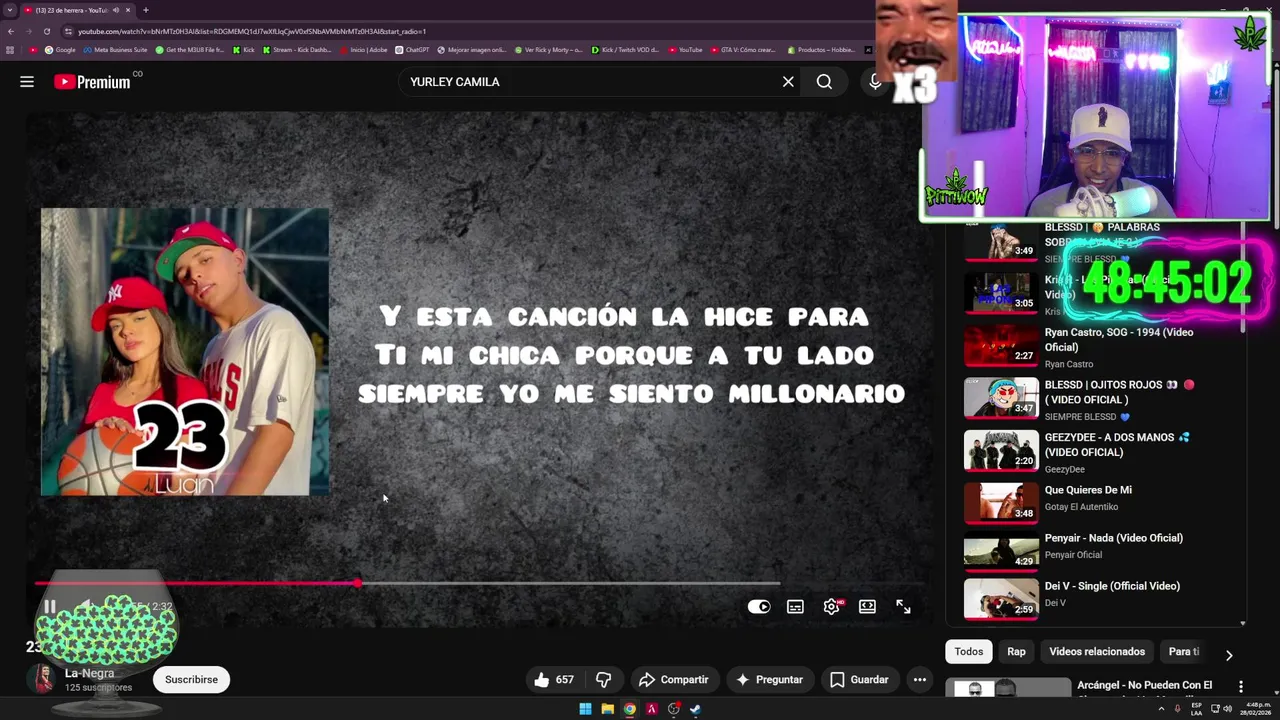1280x720 pixels.
Task: Open options for Arcángel video
Action: pyautogui.click(x=1241, y=687)
